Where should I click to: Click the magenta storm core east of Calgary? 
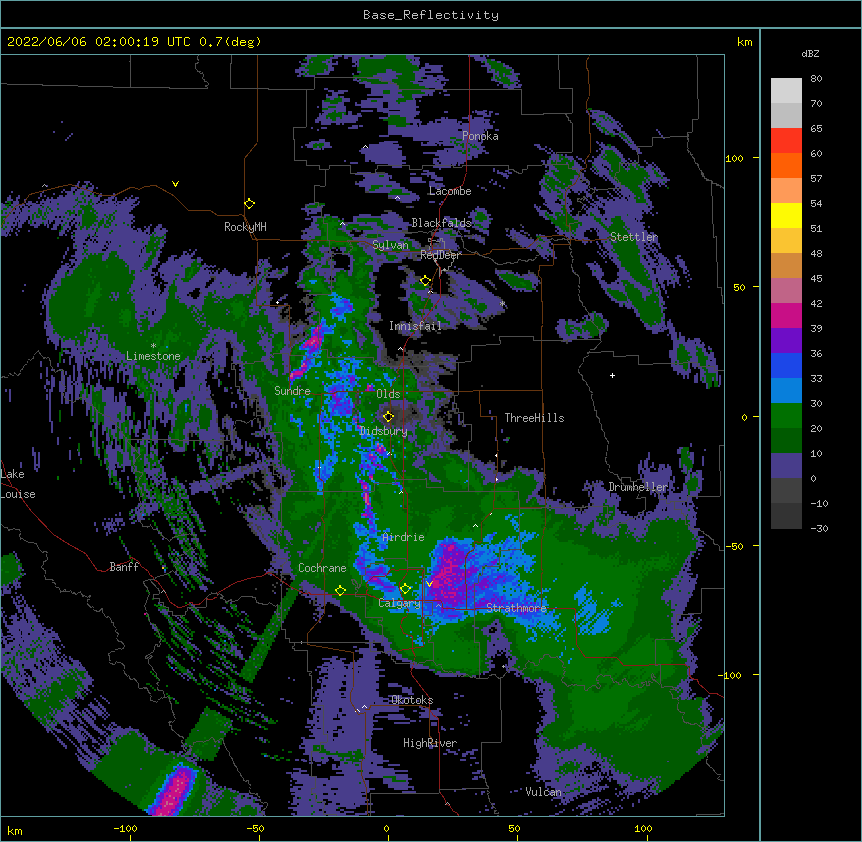[x=451, y=574]
